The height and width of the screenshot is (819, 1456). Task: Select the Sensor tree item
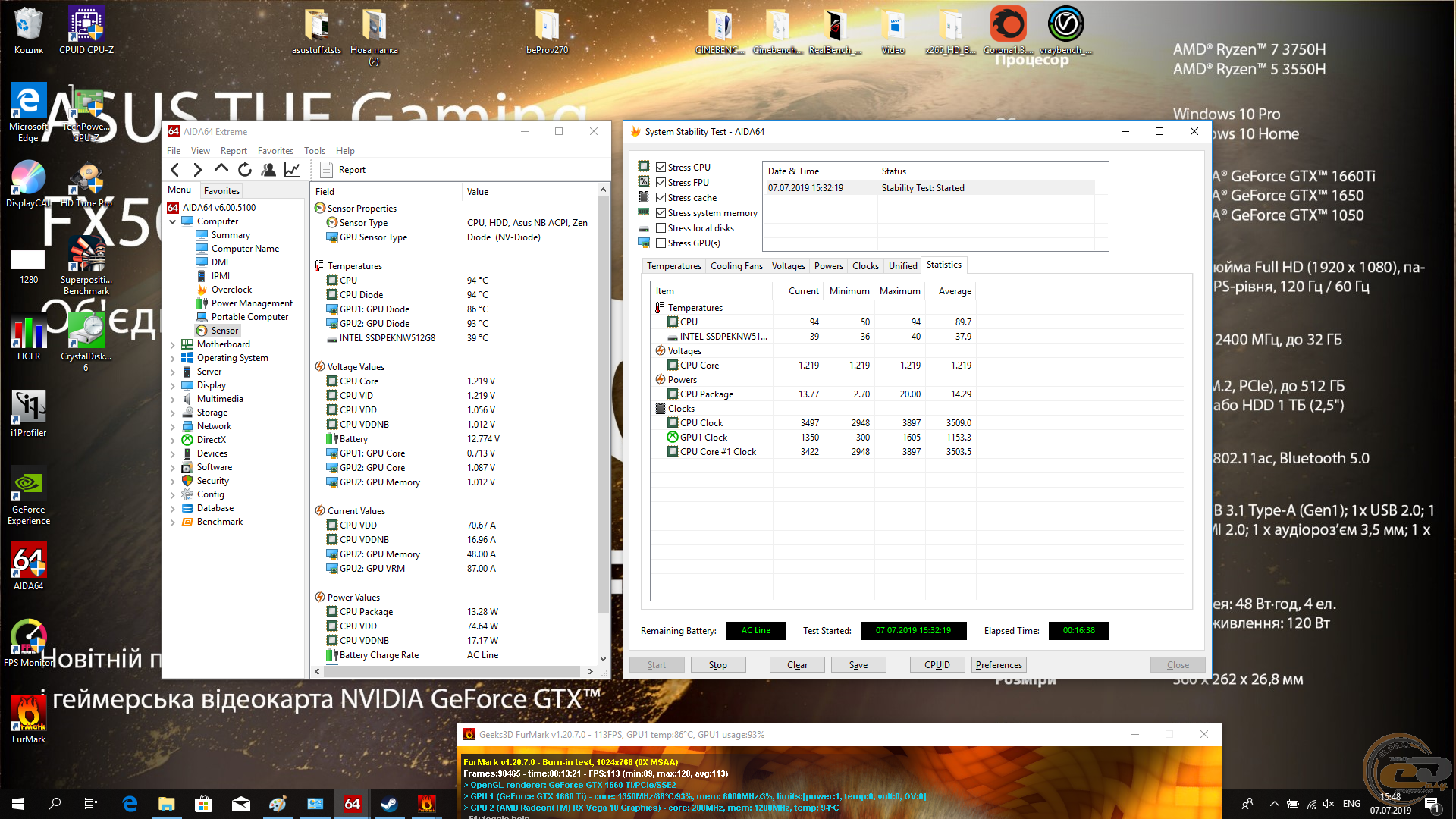[224, 331]
